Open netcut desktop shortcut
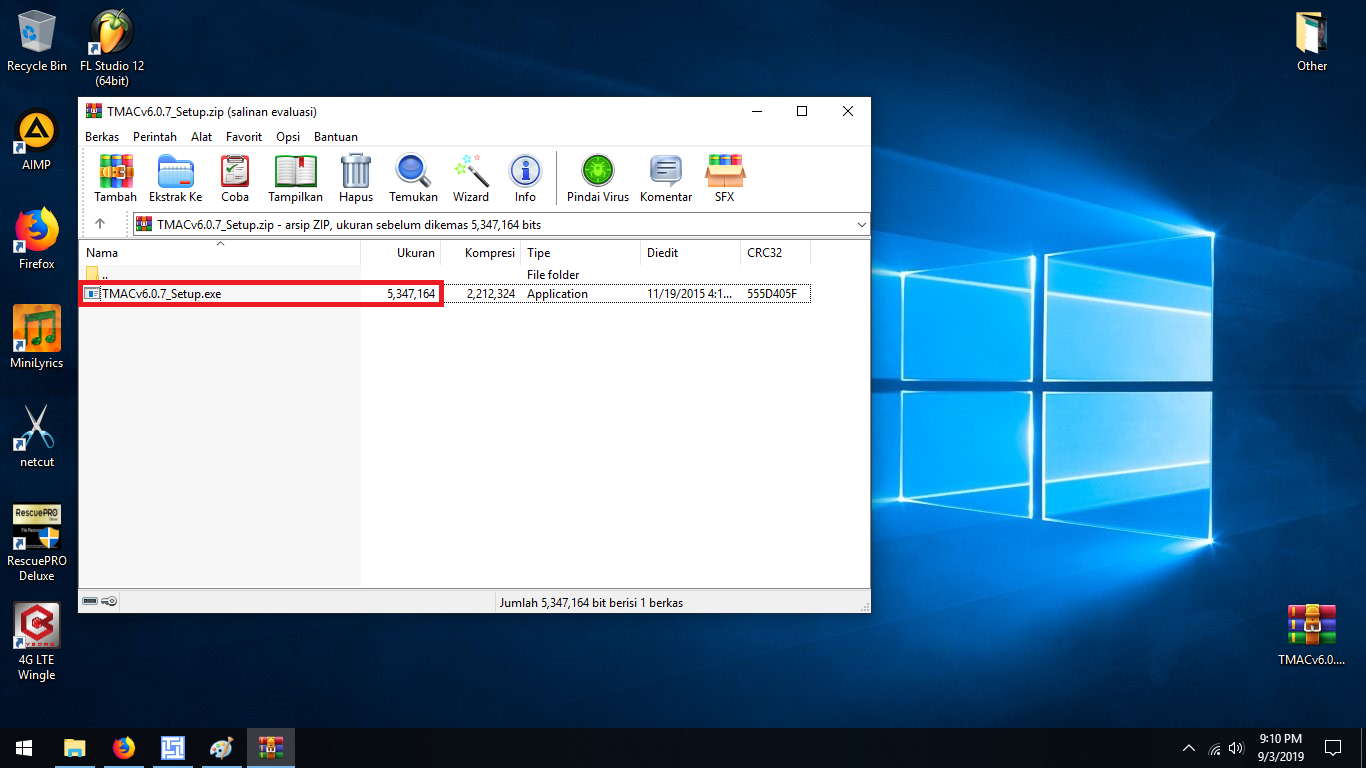1366x768 pixels. 37,437
